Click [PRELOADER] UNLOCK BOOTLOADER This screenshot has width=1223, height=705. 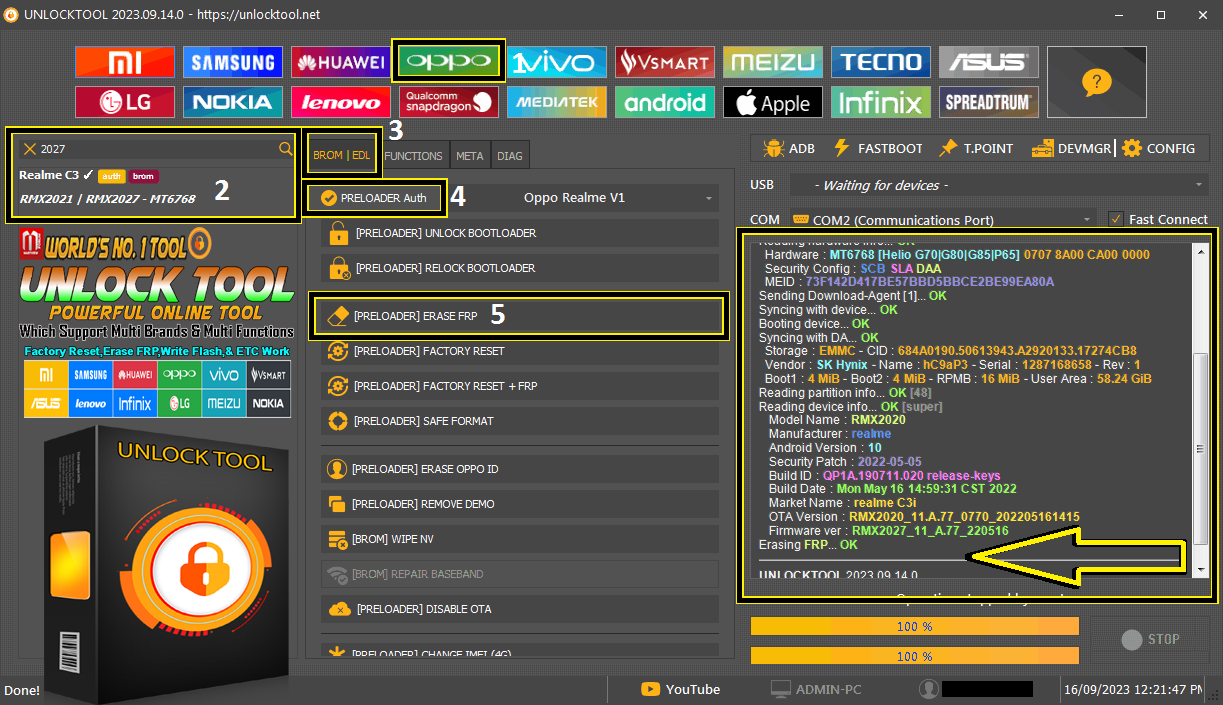[520, 233]
